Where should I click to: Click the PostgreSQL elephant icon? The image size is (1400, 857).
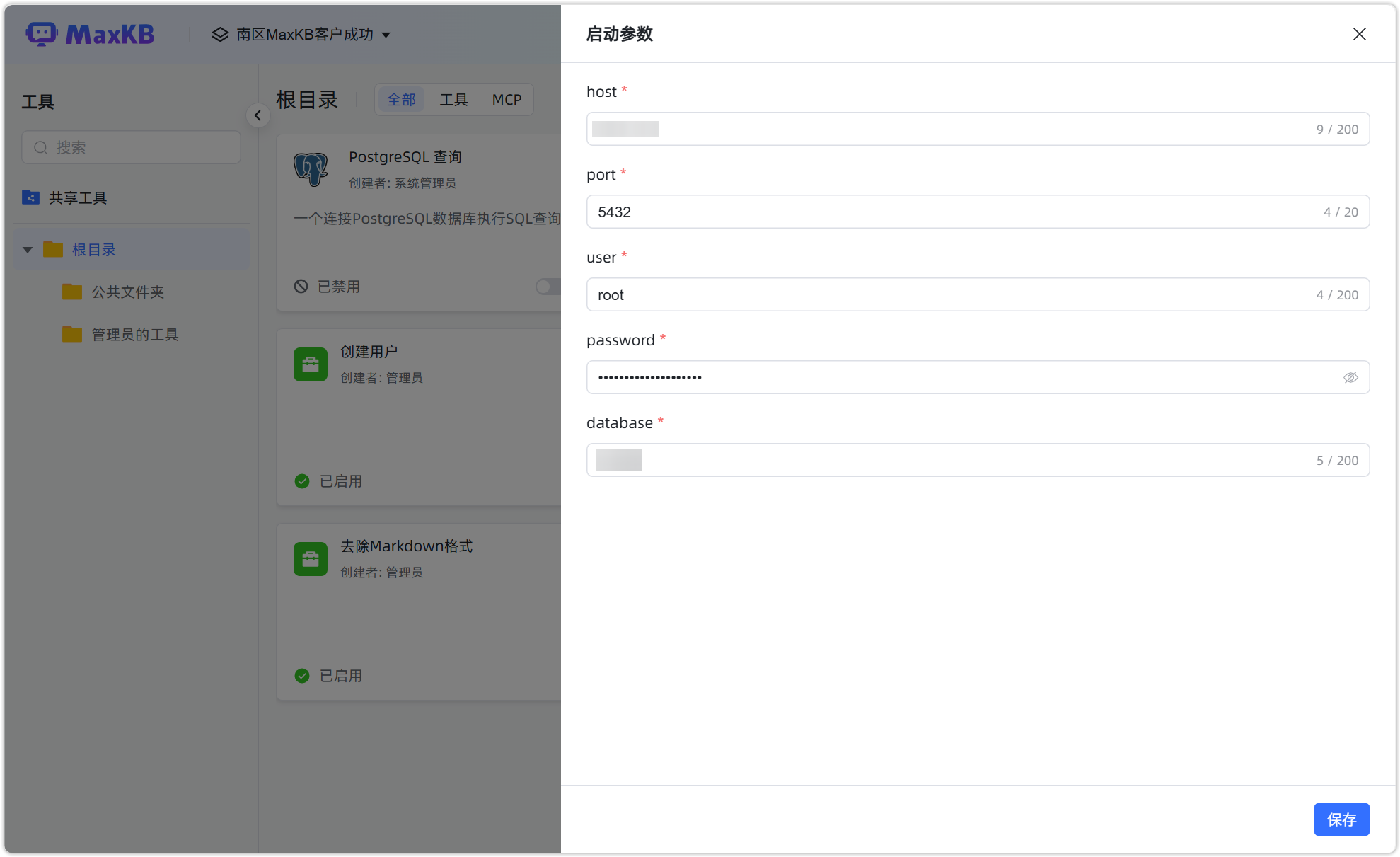click(311, 168)
